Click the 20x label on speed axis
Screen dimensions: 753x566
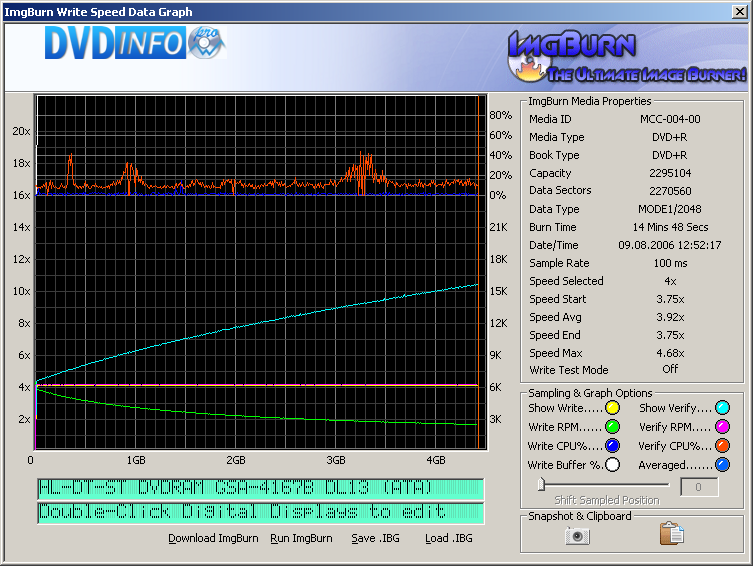coord(21,131)
